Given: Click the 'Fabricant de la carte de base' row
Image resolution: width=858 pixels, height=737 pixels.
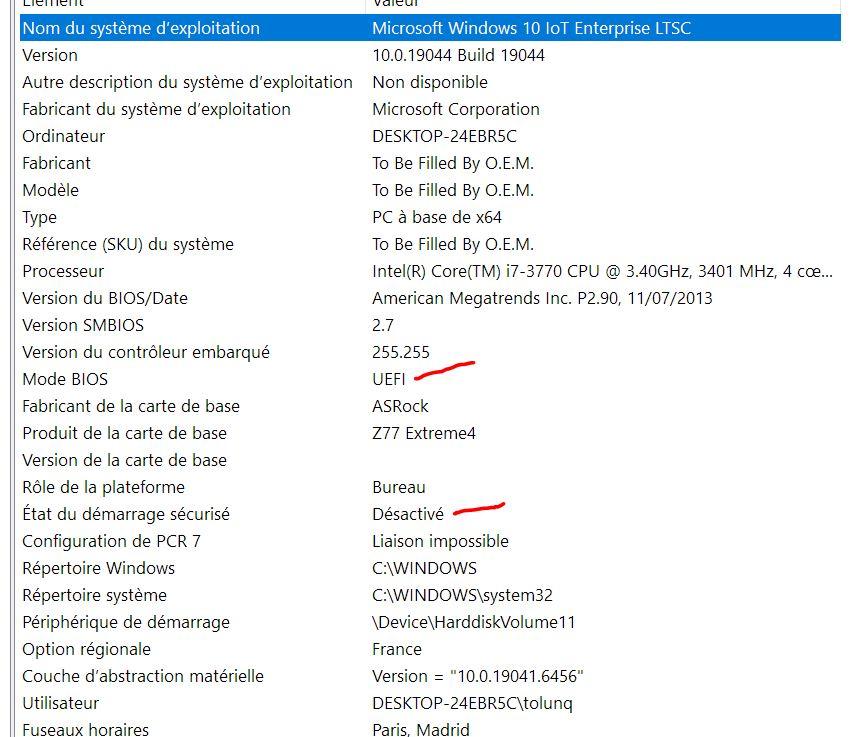Looking at the screenshot, I should click(131, 406).
